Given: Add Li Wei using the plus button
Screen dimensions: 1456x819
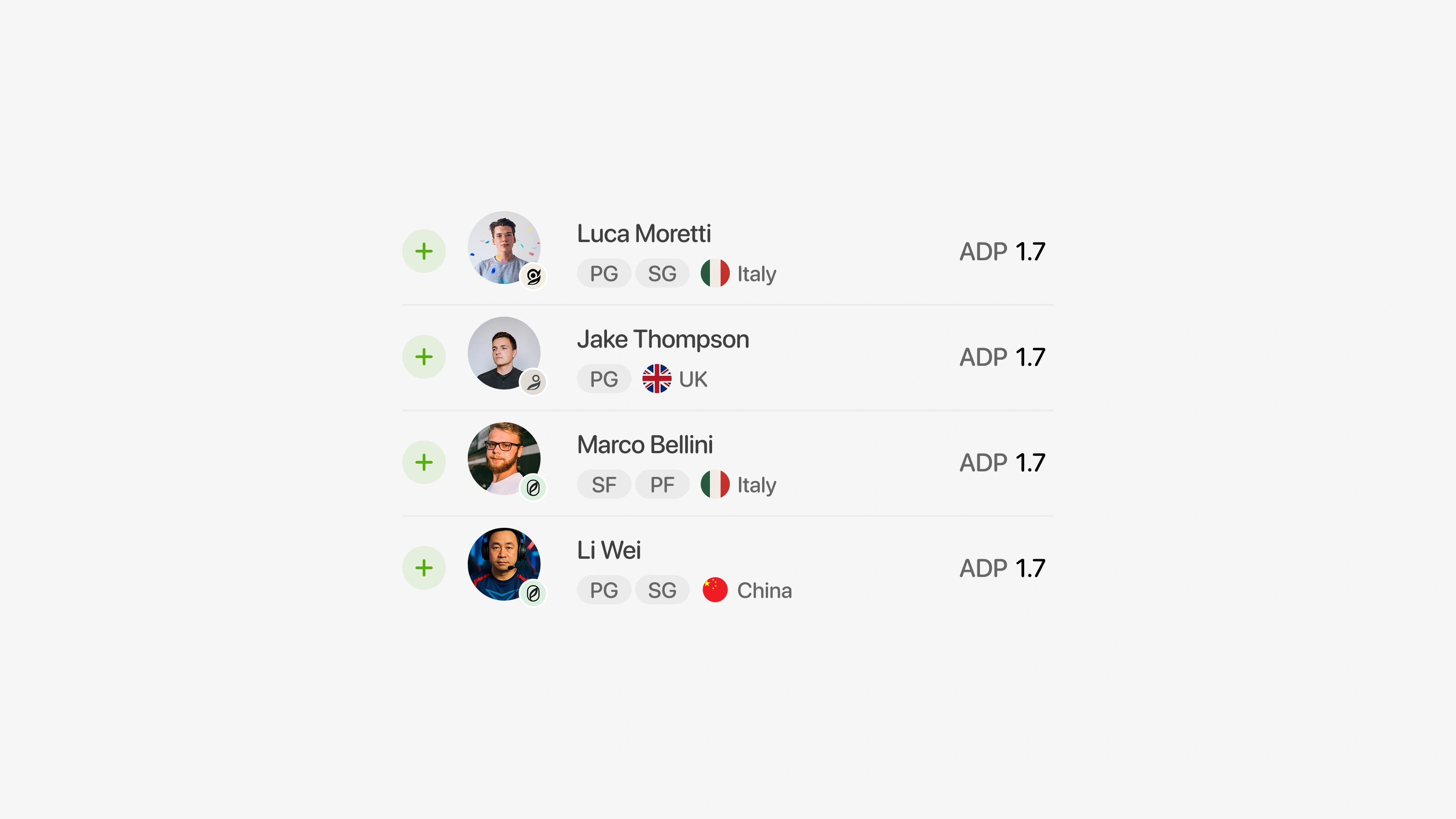Looking at the screenshot, I should 424,568.
